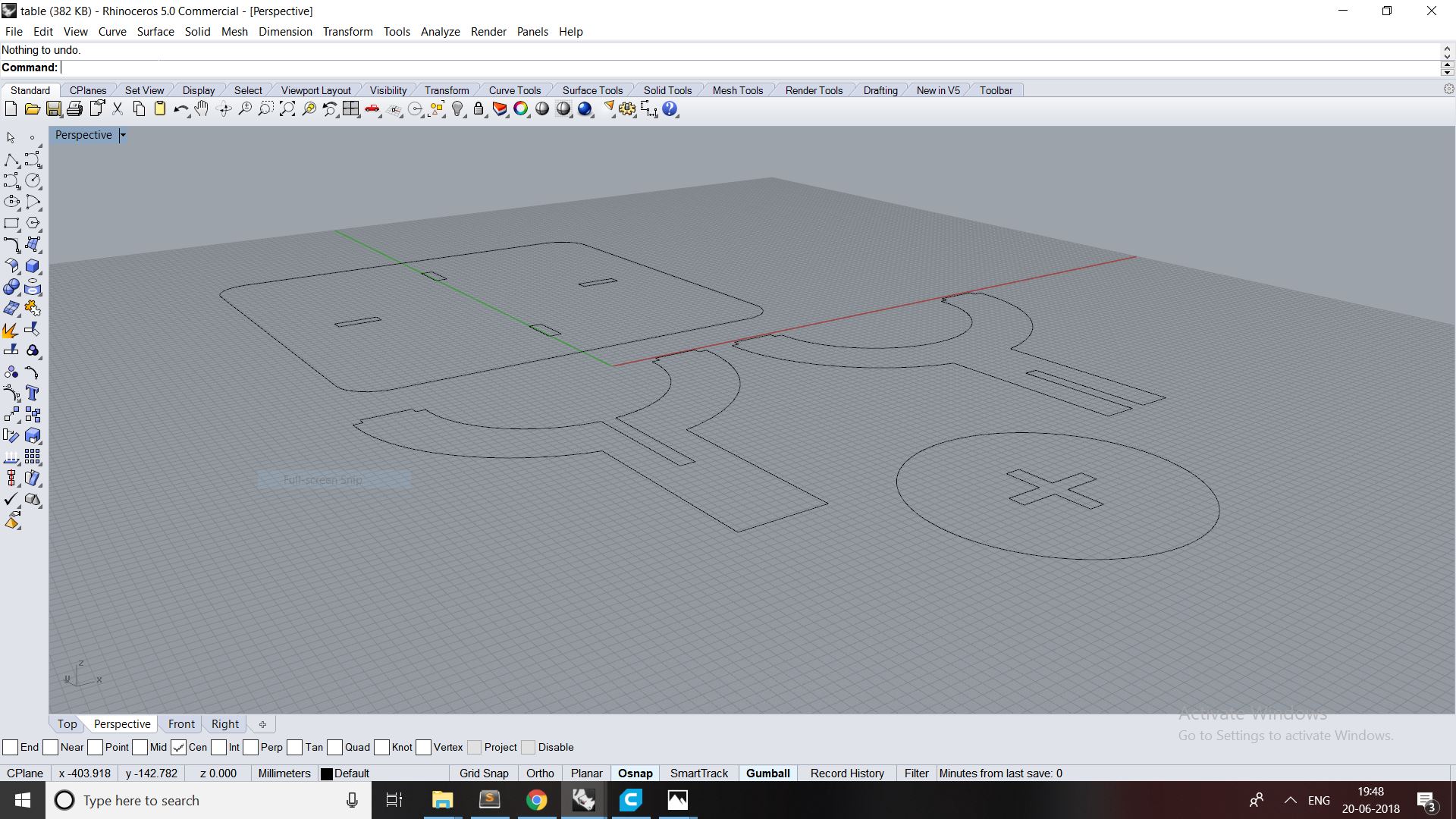The width and height of the screenshot is (1456, 819).
Task: Click the Boolean union spheres icon
Action: 11,287
